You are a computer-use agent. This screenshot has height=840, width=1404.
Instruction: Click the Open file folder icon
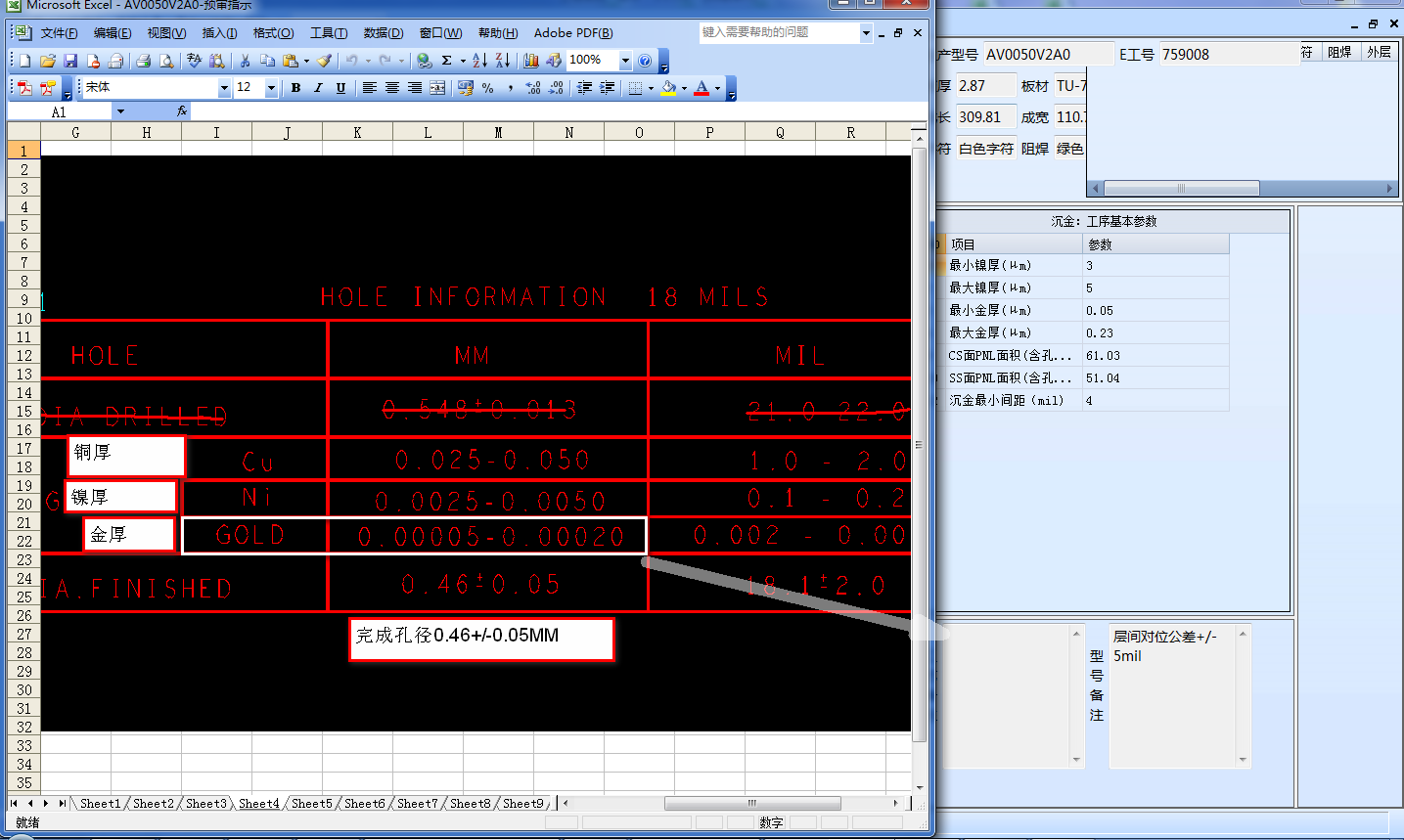point(48,61)
